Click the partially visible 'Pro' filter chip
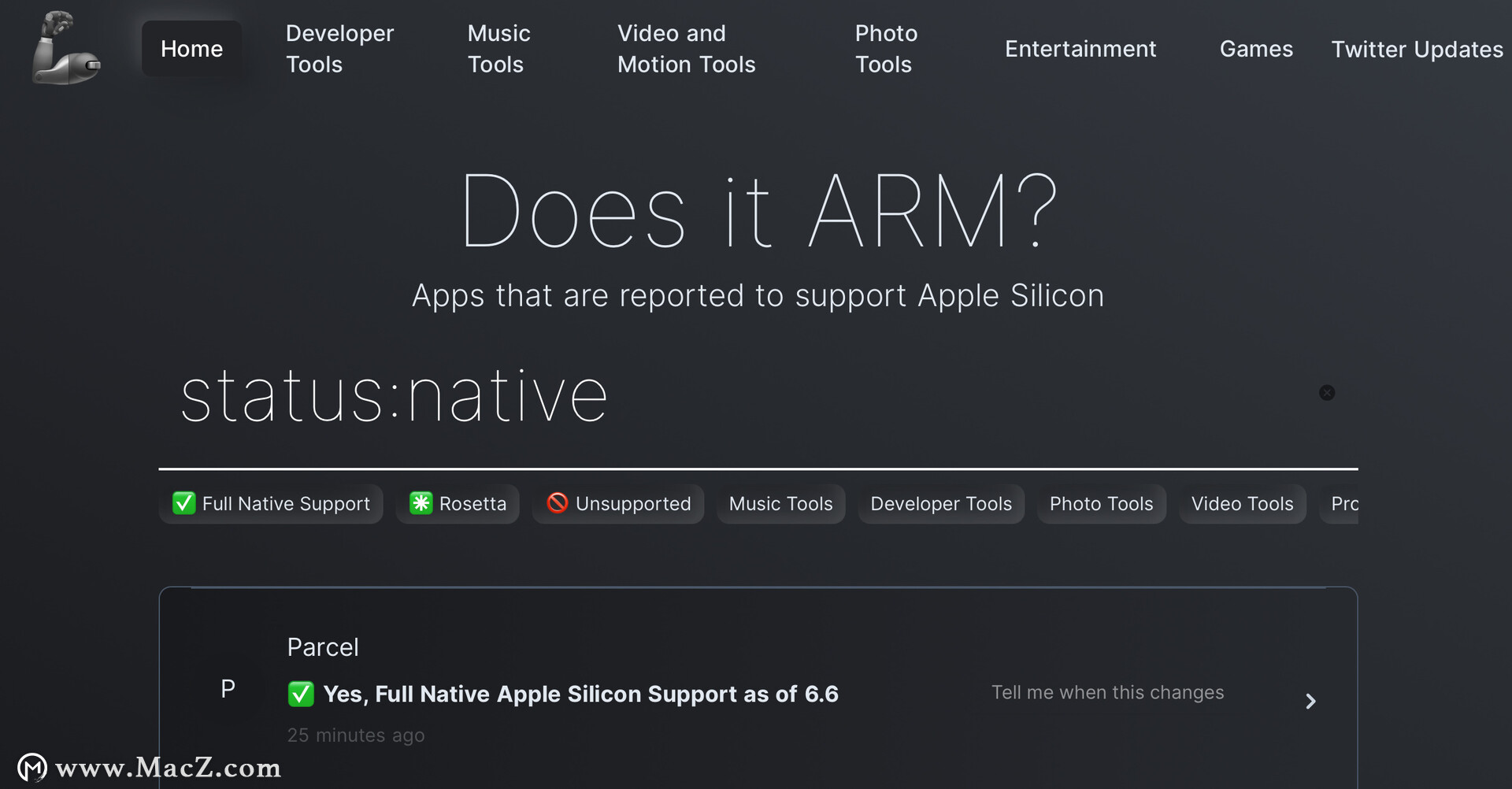Image resolution: width=1512 pixels, height=789 pixels. click(1339, 504)
